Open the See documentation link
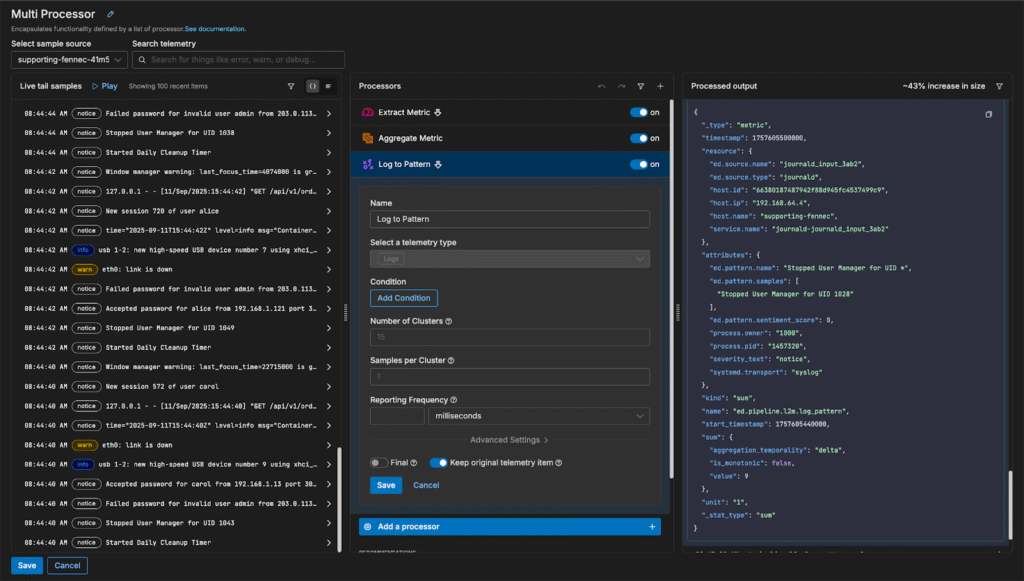 click(214, 29)
